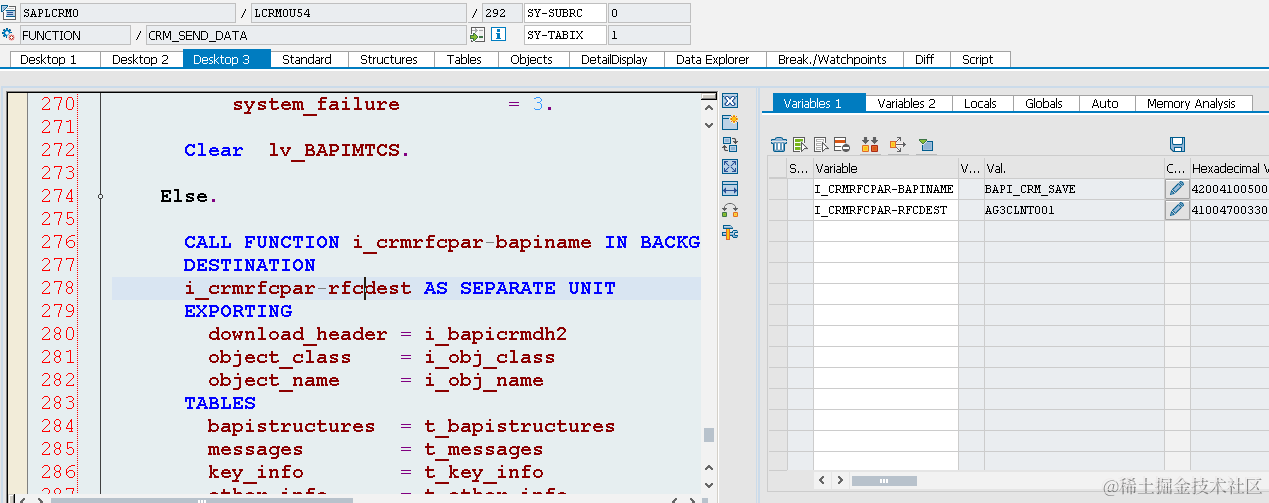Click line number 278 in the gutter
This screenshot has height=503, width=1269.
coord(58,288)
